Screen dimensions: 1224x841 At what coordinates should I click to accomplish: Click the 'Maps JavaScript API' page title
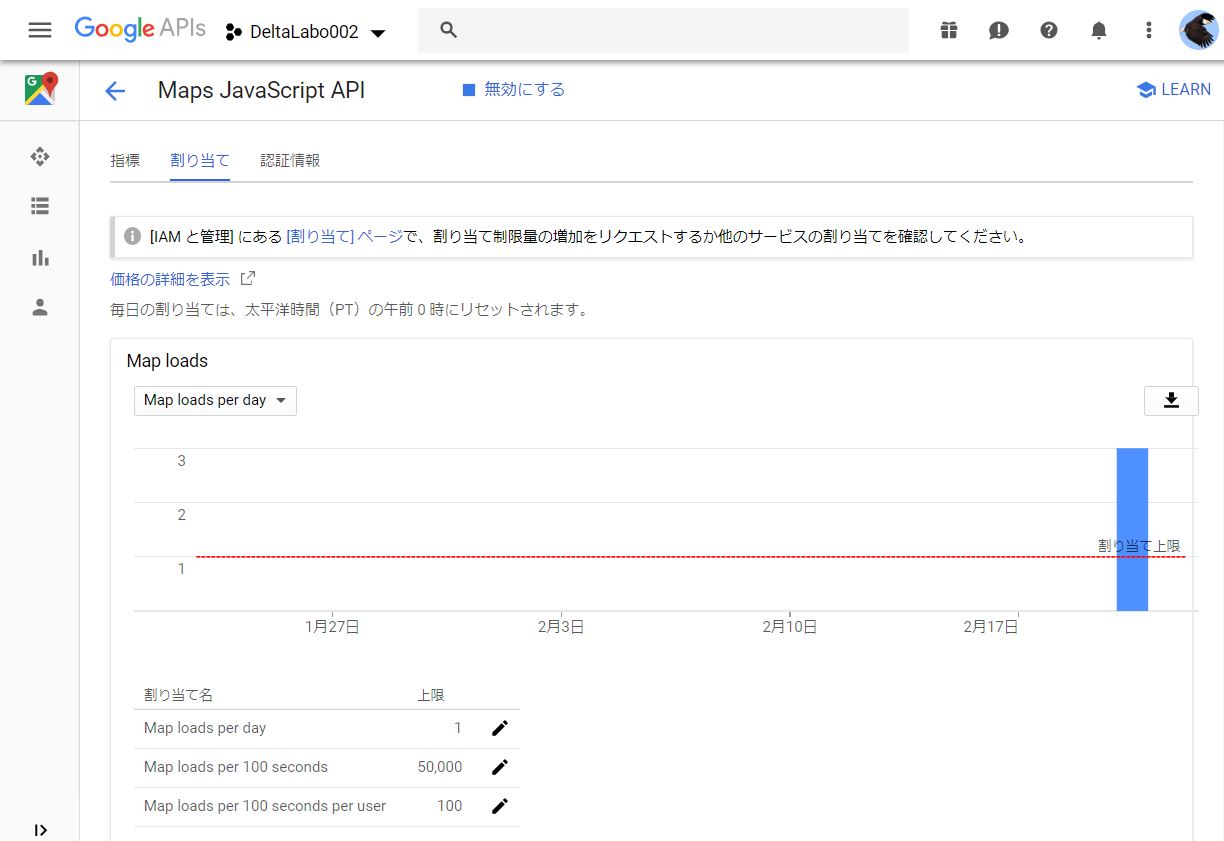click(262, 90)
